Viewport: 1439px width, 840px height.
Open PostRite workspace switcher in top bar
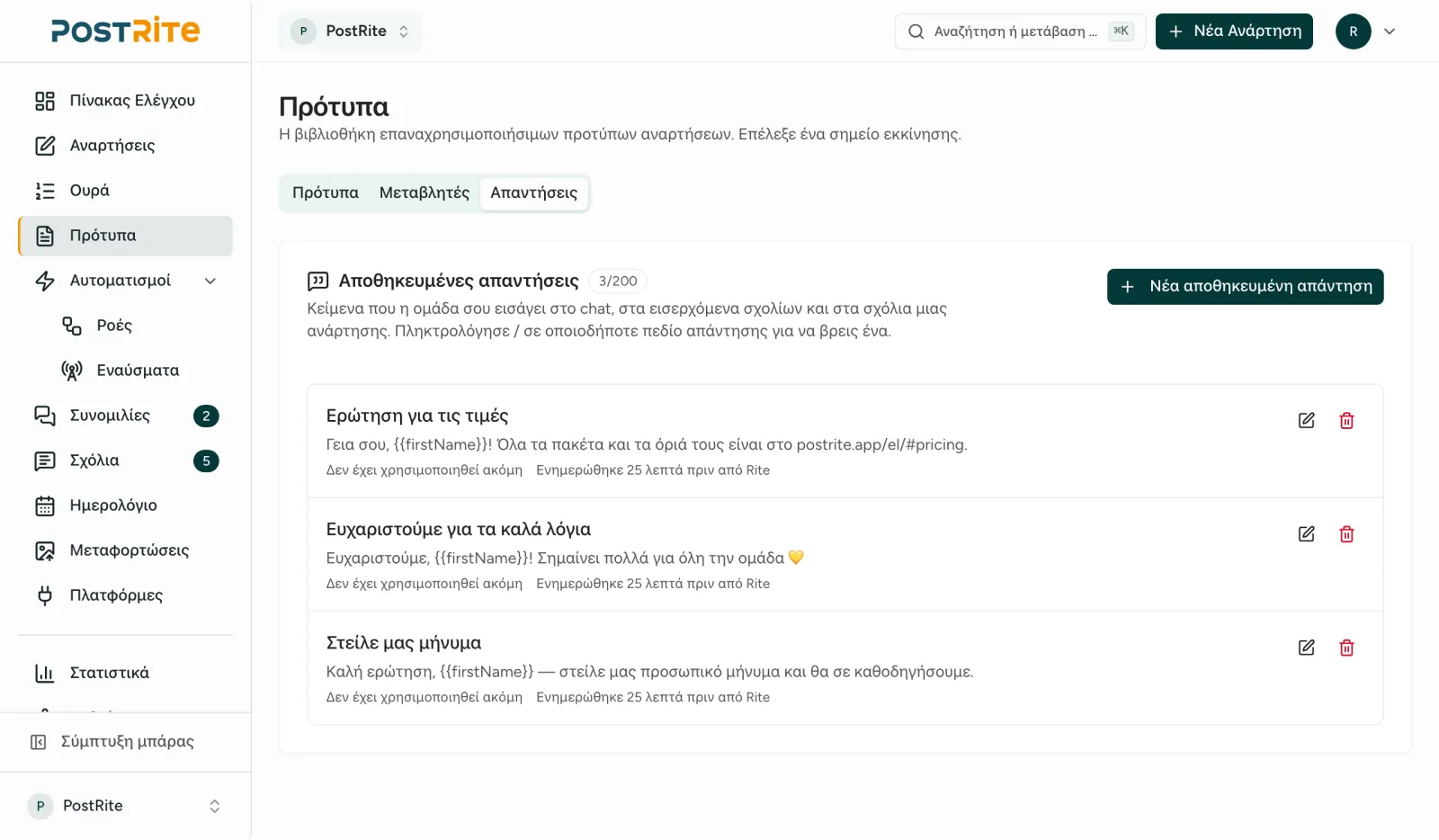pyautogui.click(x=350, y=31)
